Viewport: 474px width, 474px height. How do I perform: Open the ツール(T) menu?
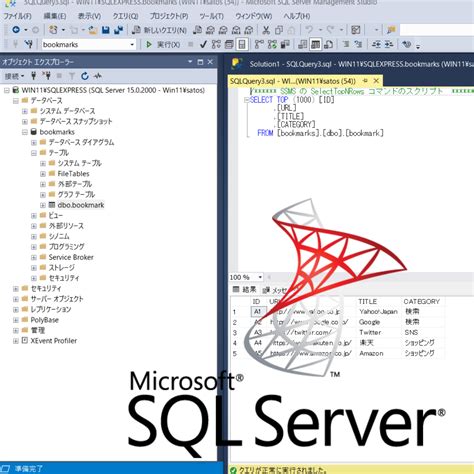tap(211, 16)
